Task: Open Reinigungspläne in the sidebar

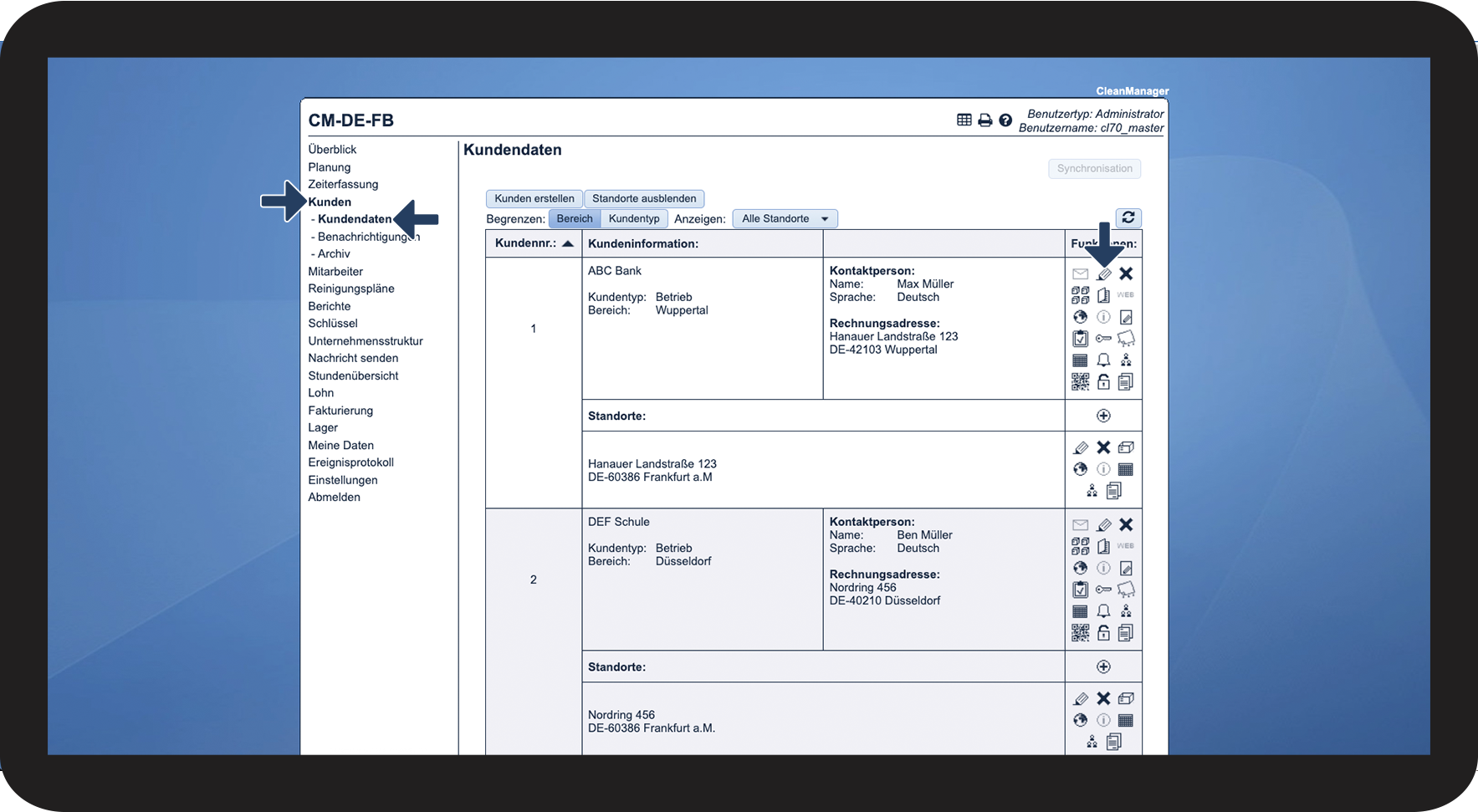Action: pyautogui.click(x=351, y=289)
